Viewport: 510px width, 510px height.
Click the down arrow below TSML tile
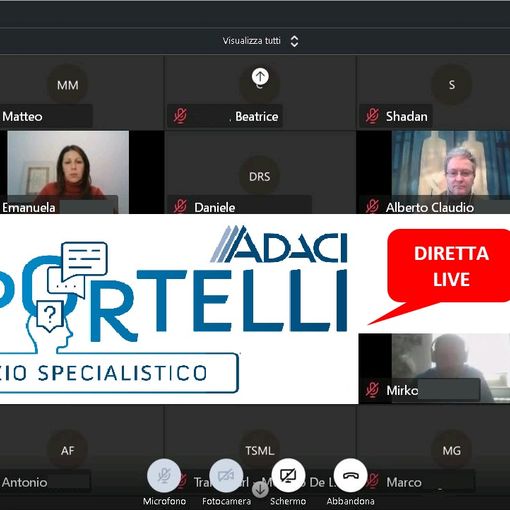tap(260, 489)
